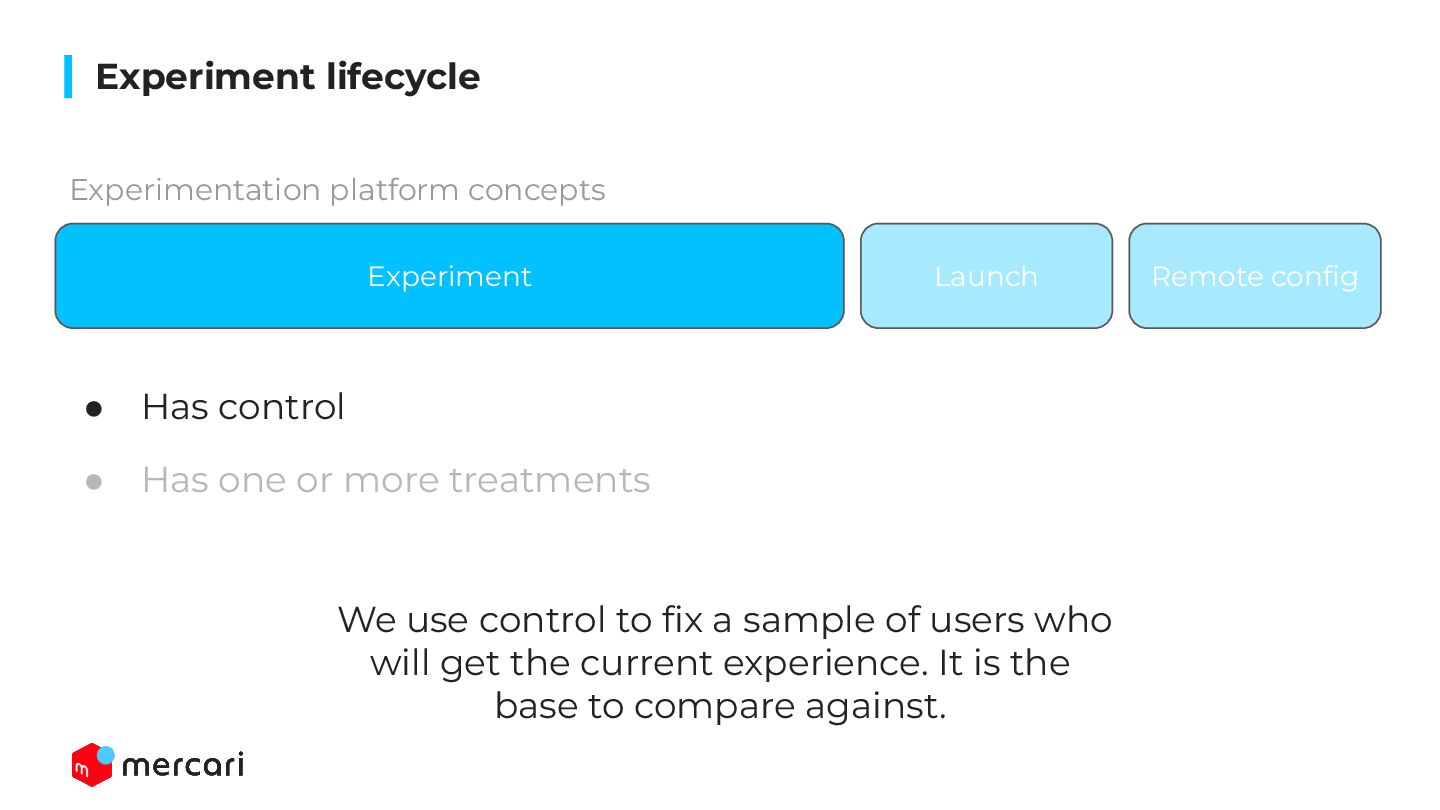Click the mercari wordmark text
Viewport: 1440px width, 810px height.
(x=183, y=766)
